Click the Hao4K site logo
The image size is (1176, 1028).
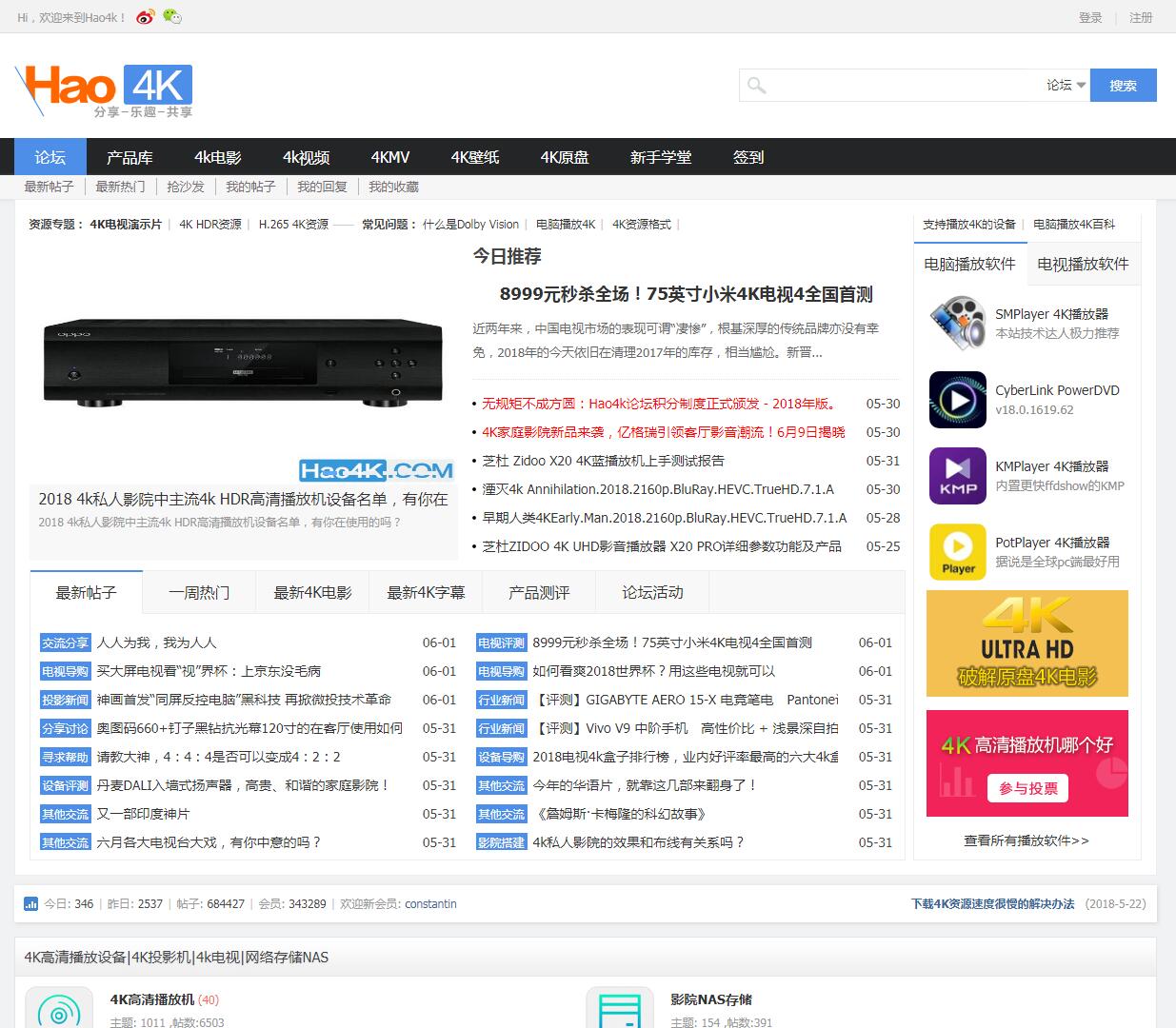pos(104,91)
